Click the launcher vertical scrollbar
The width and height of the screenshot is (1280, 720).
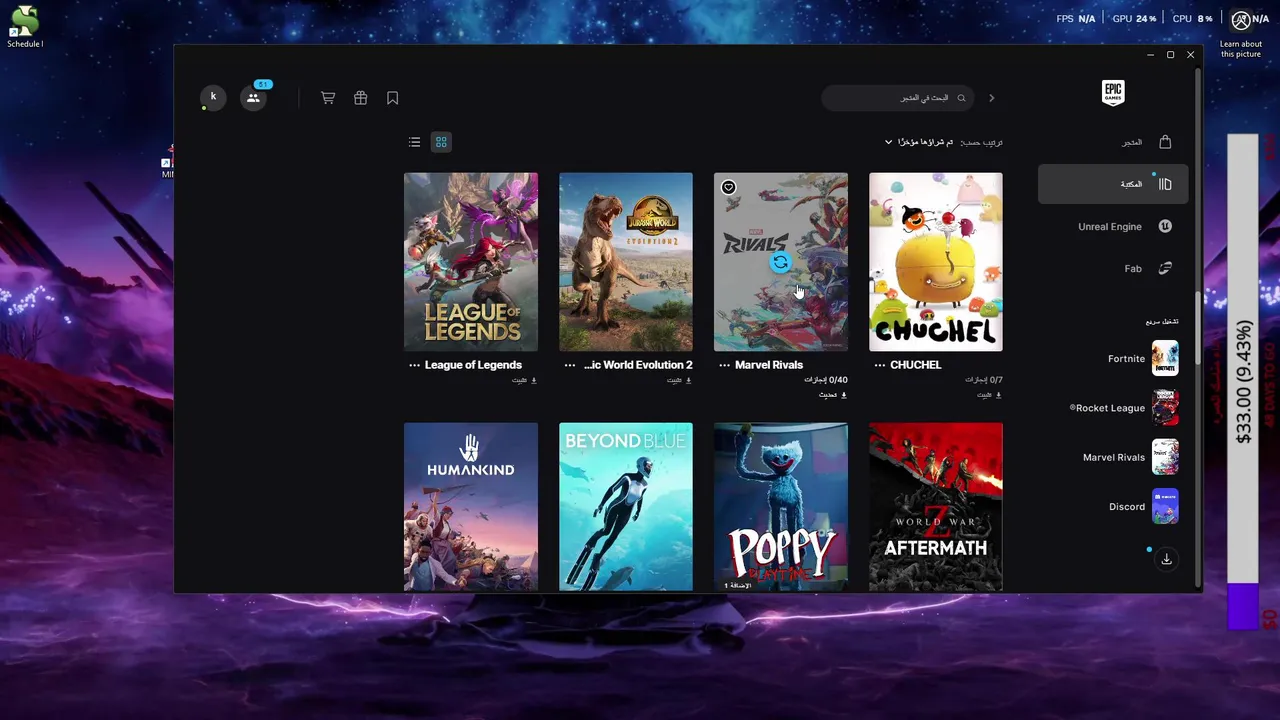[1198, 327]
